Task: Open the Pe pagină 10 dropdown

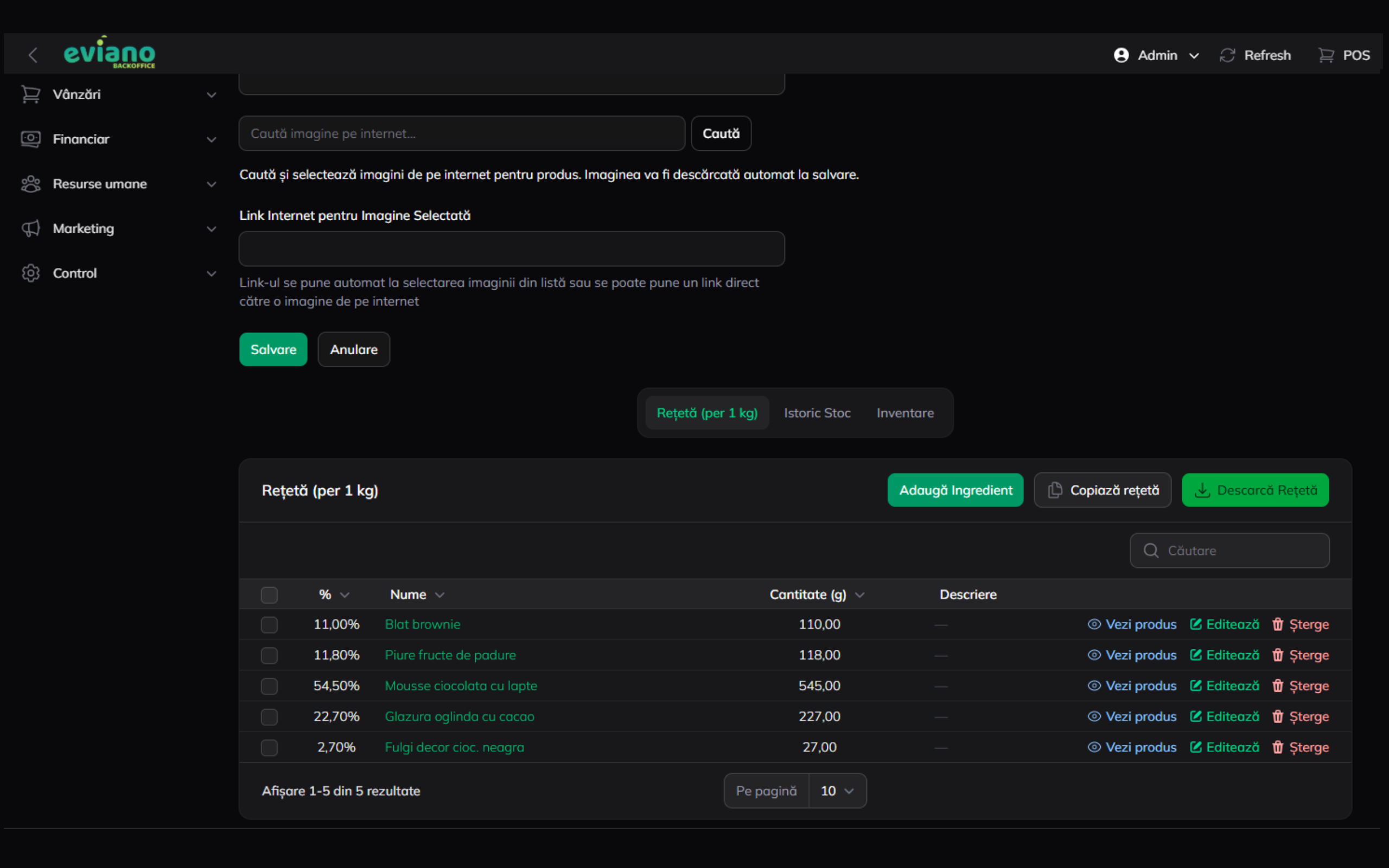Action: (x=837, y=790)
